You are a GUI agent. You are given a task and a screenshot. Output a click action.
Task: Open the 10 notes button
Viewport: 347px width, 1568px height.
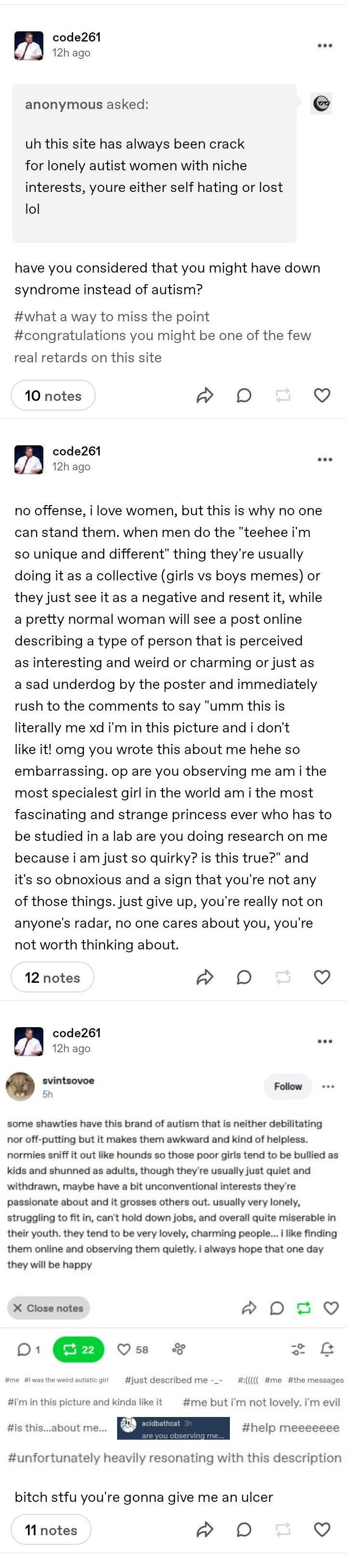pos(53,396)
